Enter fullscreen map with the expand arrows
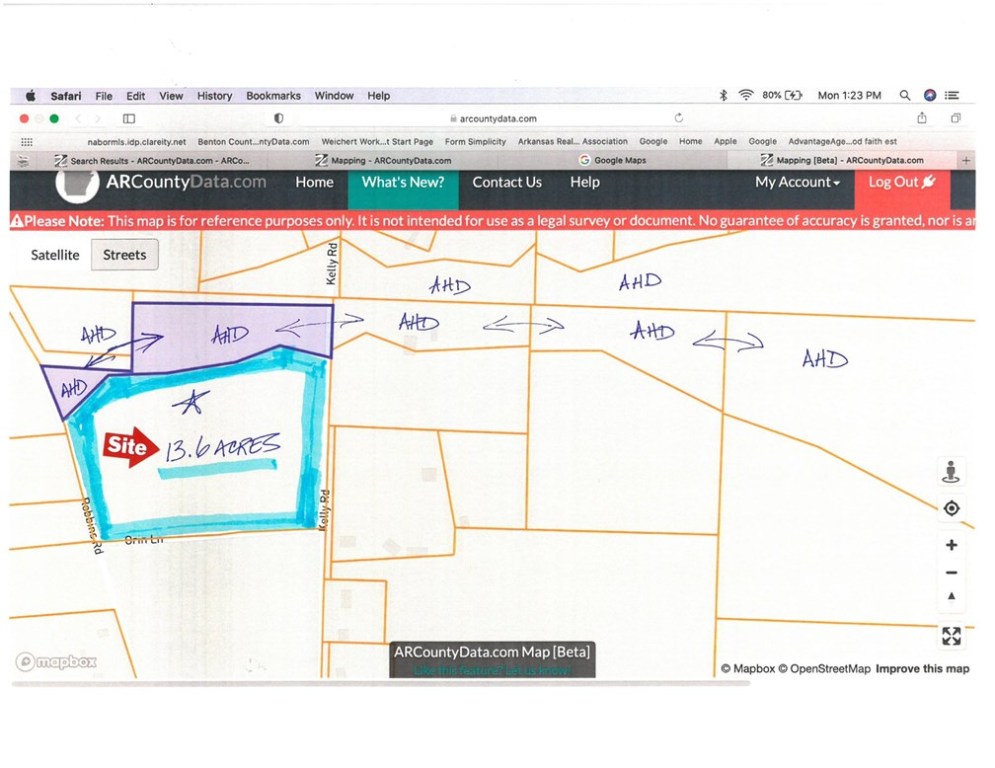Viewport: 995px width, 768px height. (x=951, y=636)
